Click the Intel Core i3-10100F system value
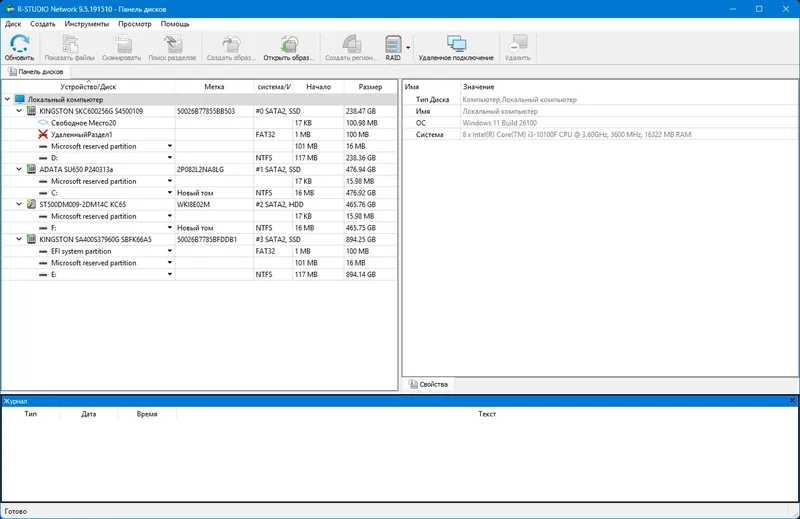The image size is (800, 519). point(577,134)
